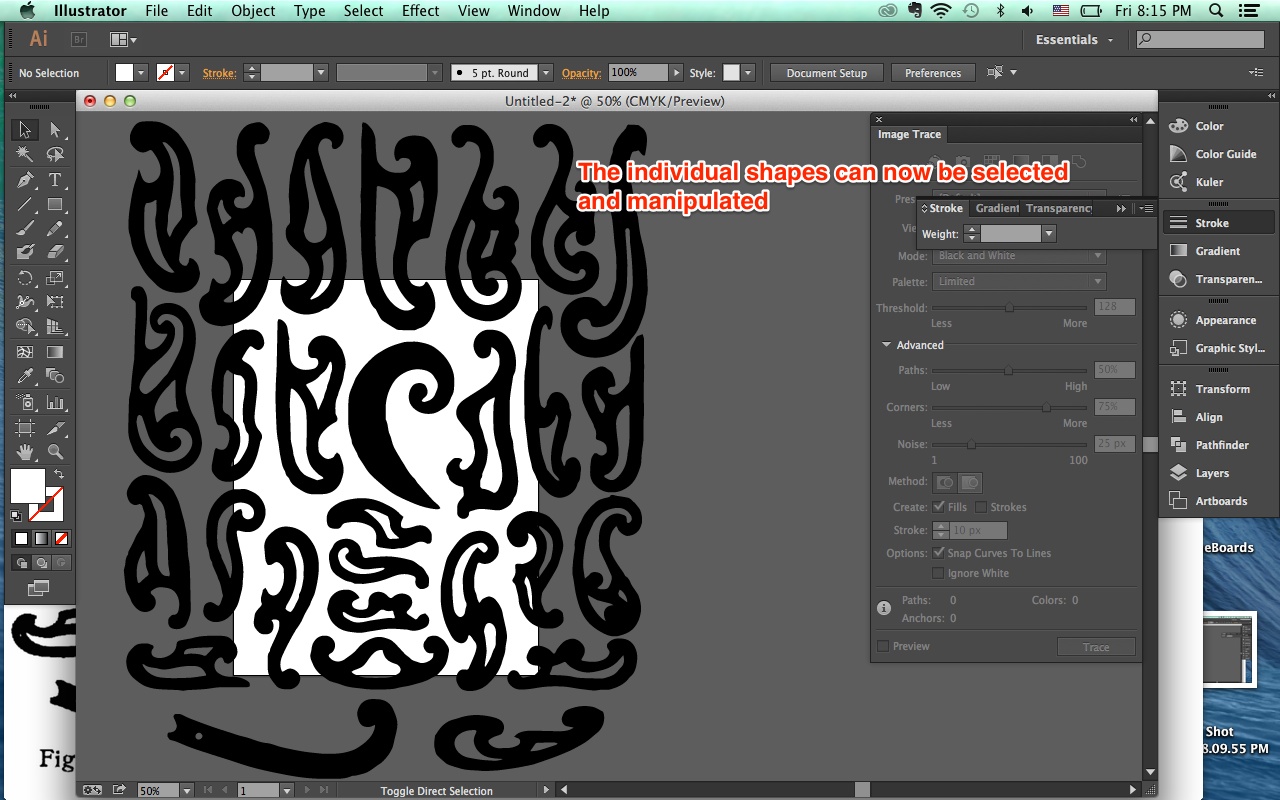Select the Direct Selection tool
The image size is (1280, 800).
tap(55, 130)
